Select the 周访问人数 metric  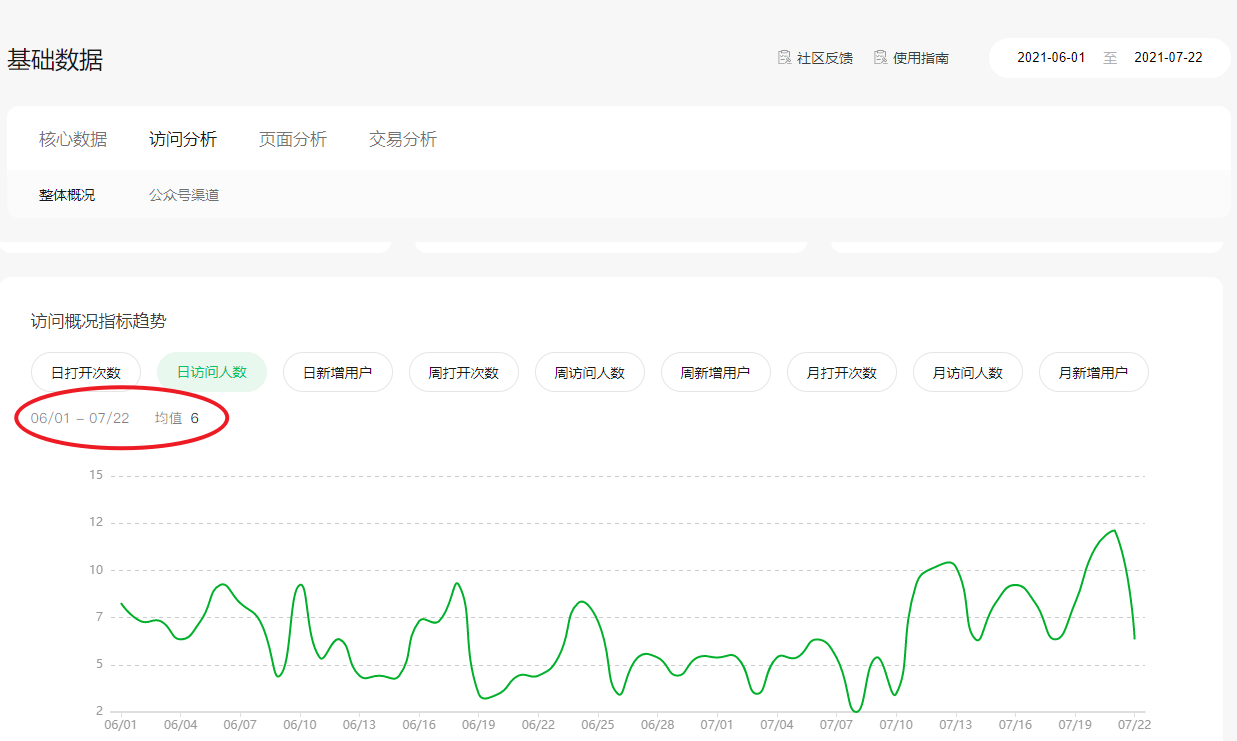click(x=590, y=372)
